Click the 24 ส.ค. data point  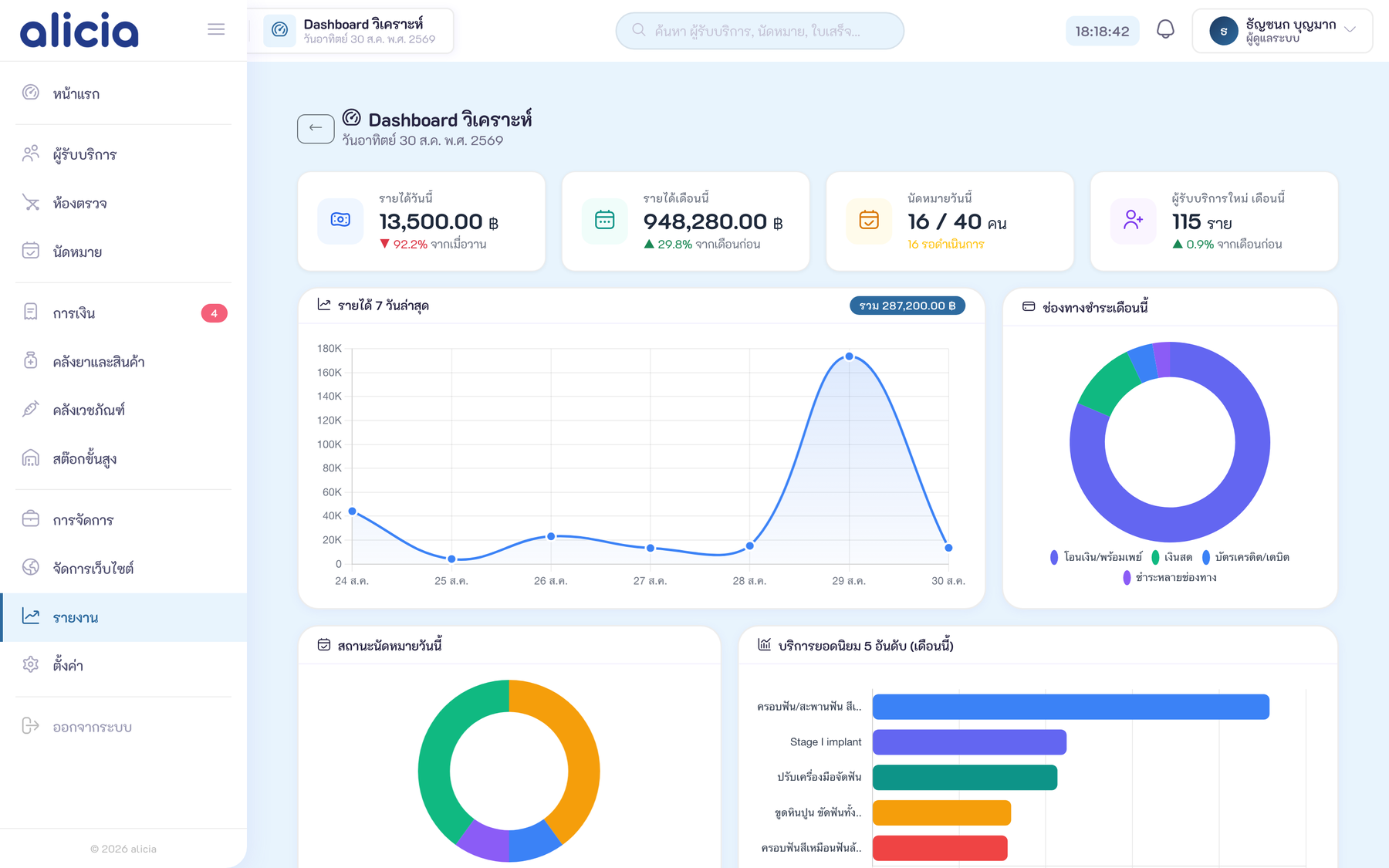point(353,512)
